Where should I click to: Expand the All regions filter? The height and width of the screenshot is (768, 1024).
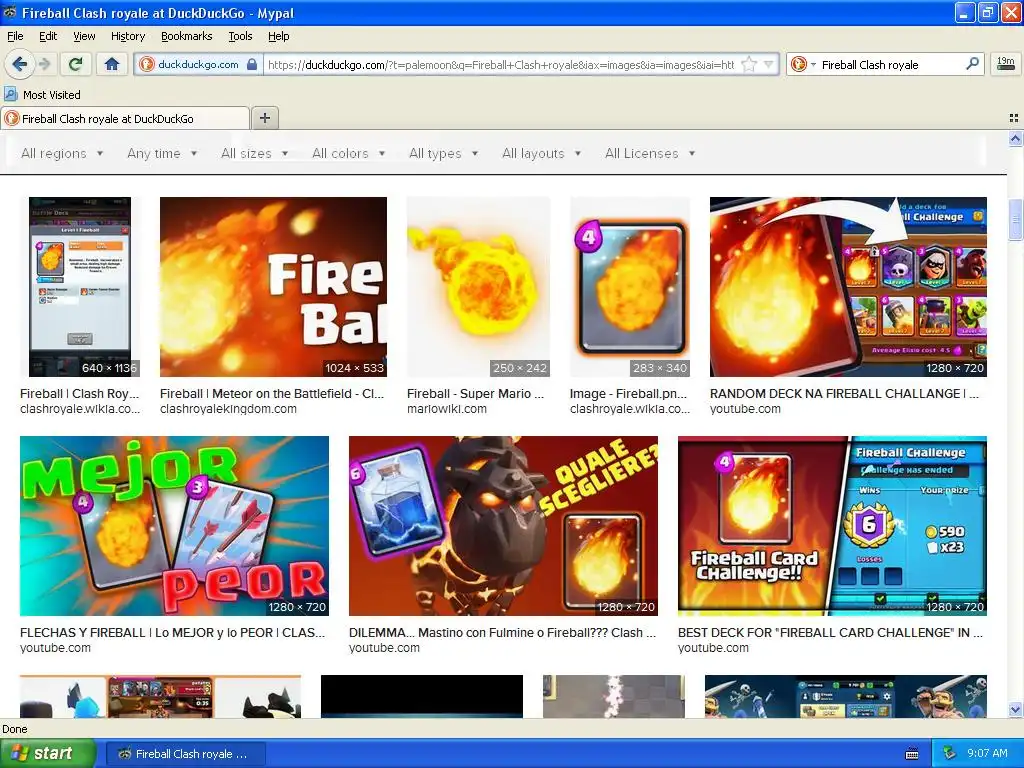[62, 153]
